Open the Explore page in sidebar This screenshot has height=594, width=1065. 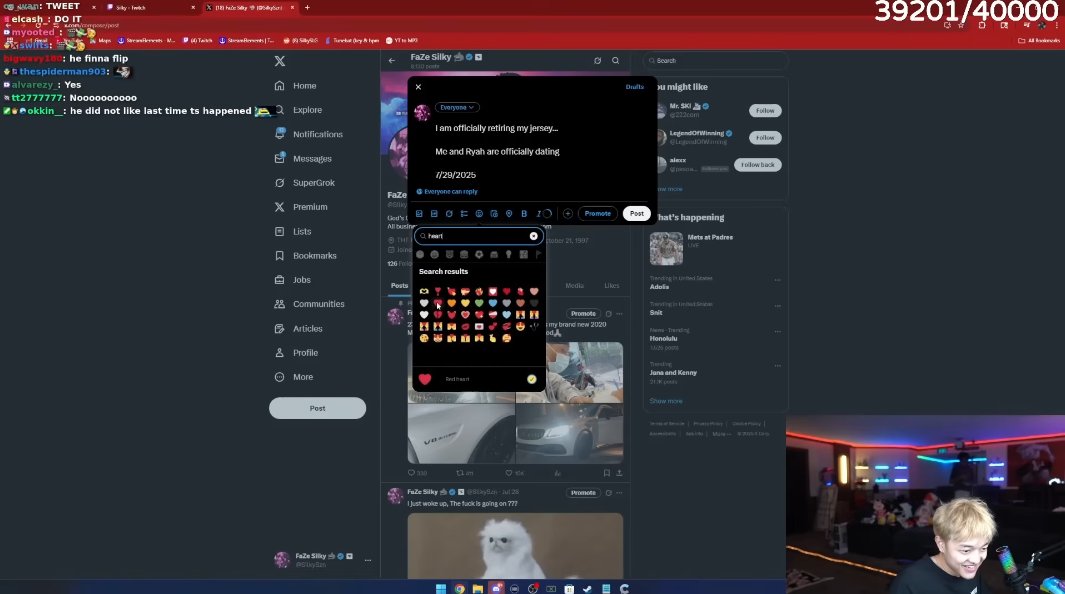coord(299,110)
